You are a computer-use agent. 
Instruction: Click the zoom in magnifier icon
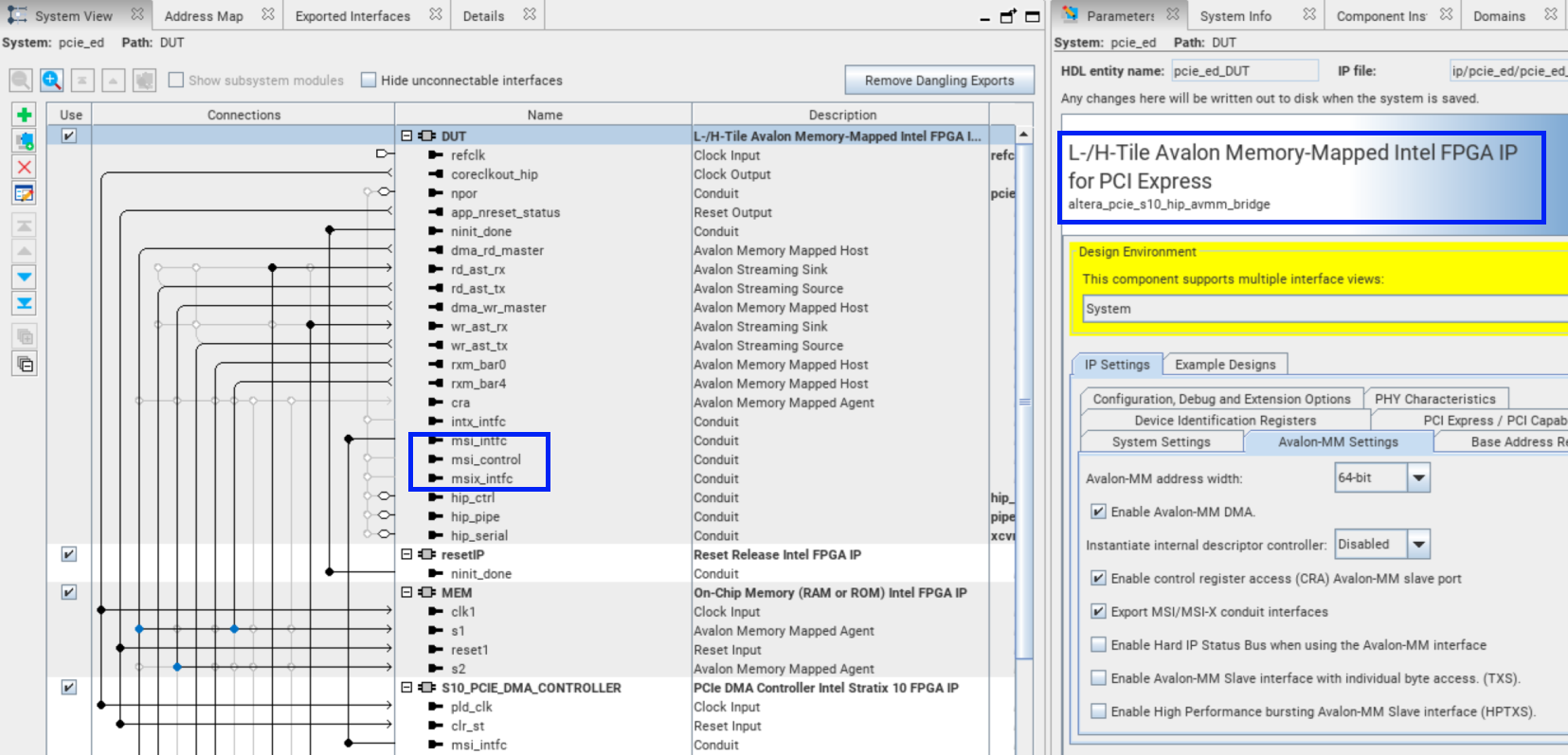pyautogui.click(x=52, y=81)
